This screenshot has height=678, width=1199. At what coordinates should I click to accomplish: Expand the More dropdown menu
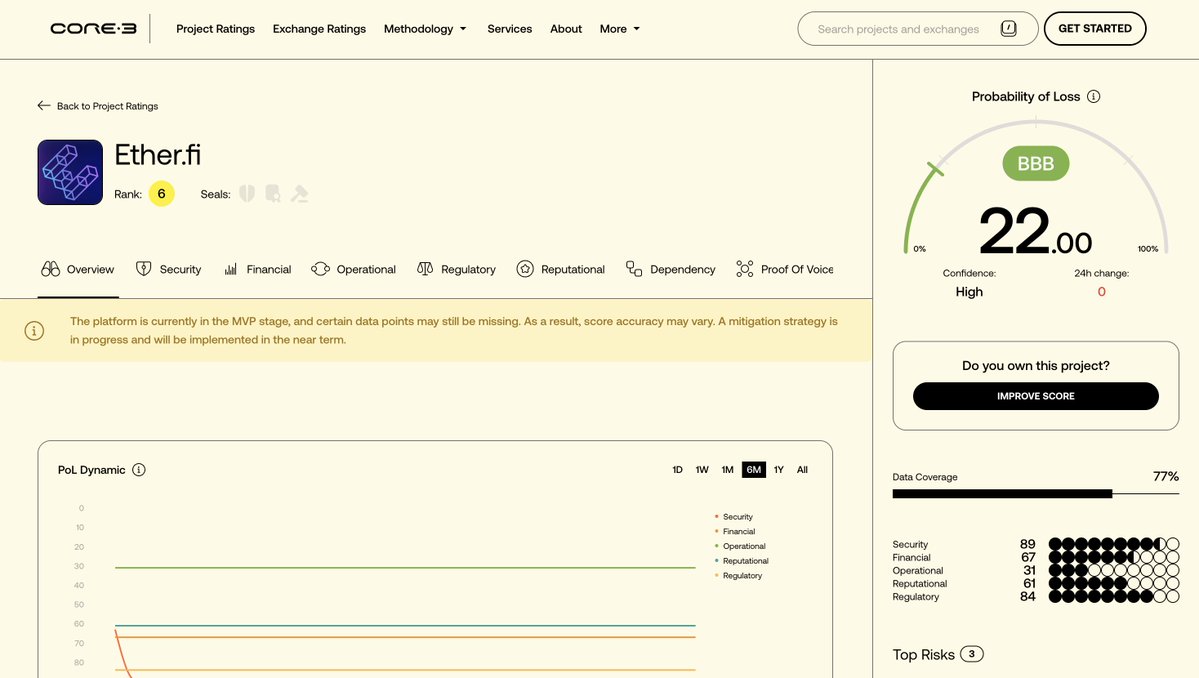point(620,28)
